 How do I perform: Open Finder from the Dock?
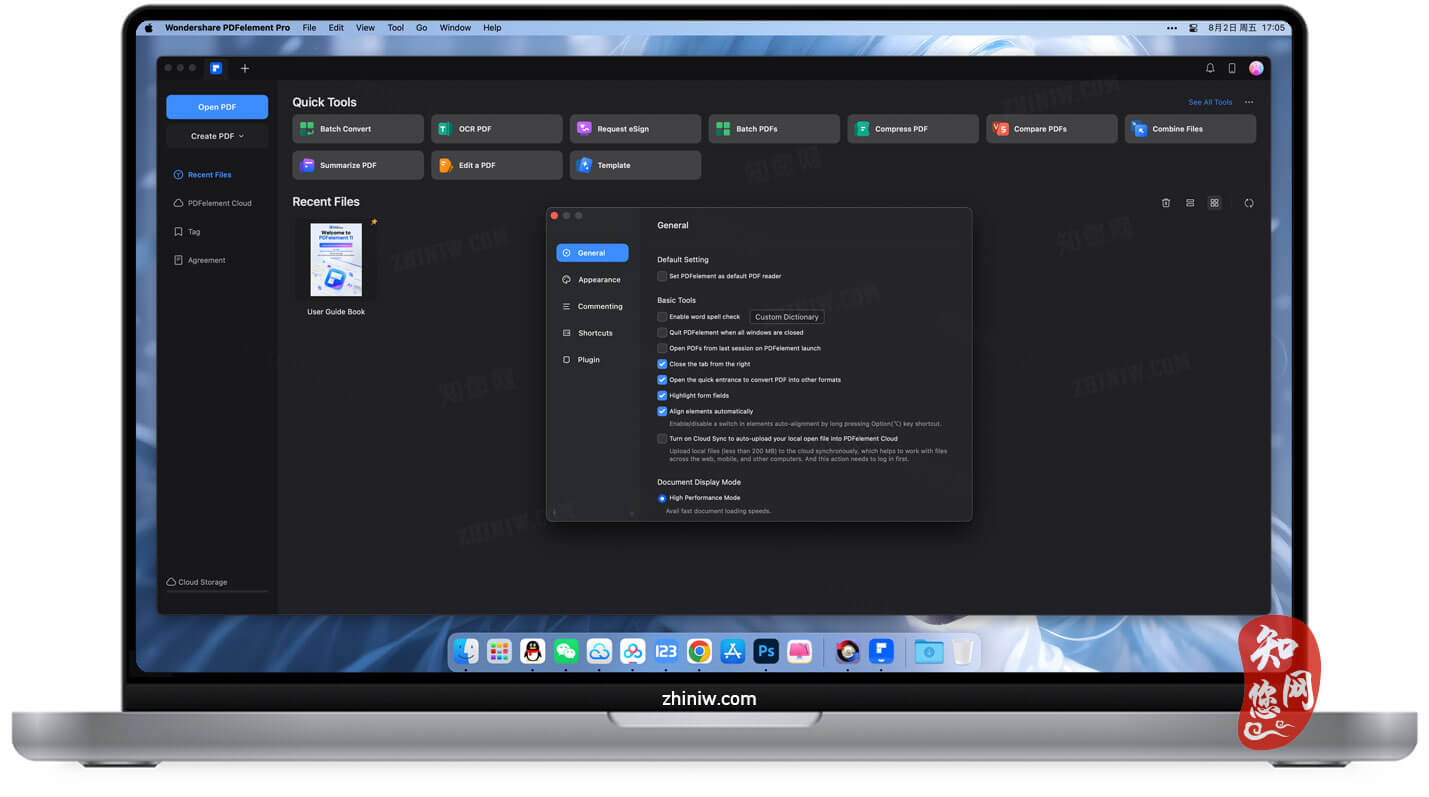point(466,652)
